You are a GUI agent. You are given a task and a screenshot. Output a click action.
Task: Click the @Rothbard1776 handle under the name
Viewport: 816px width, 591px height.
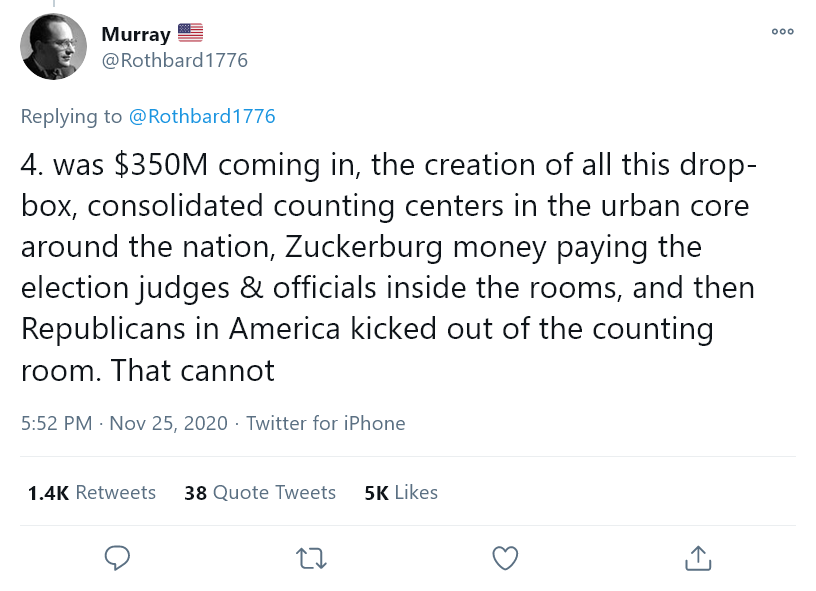(x=174, y=61)
